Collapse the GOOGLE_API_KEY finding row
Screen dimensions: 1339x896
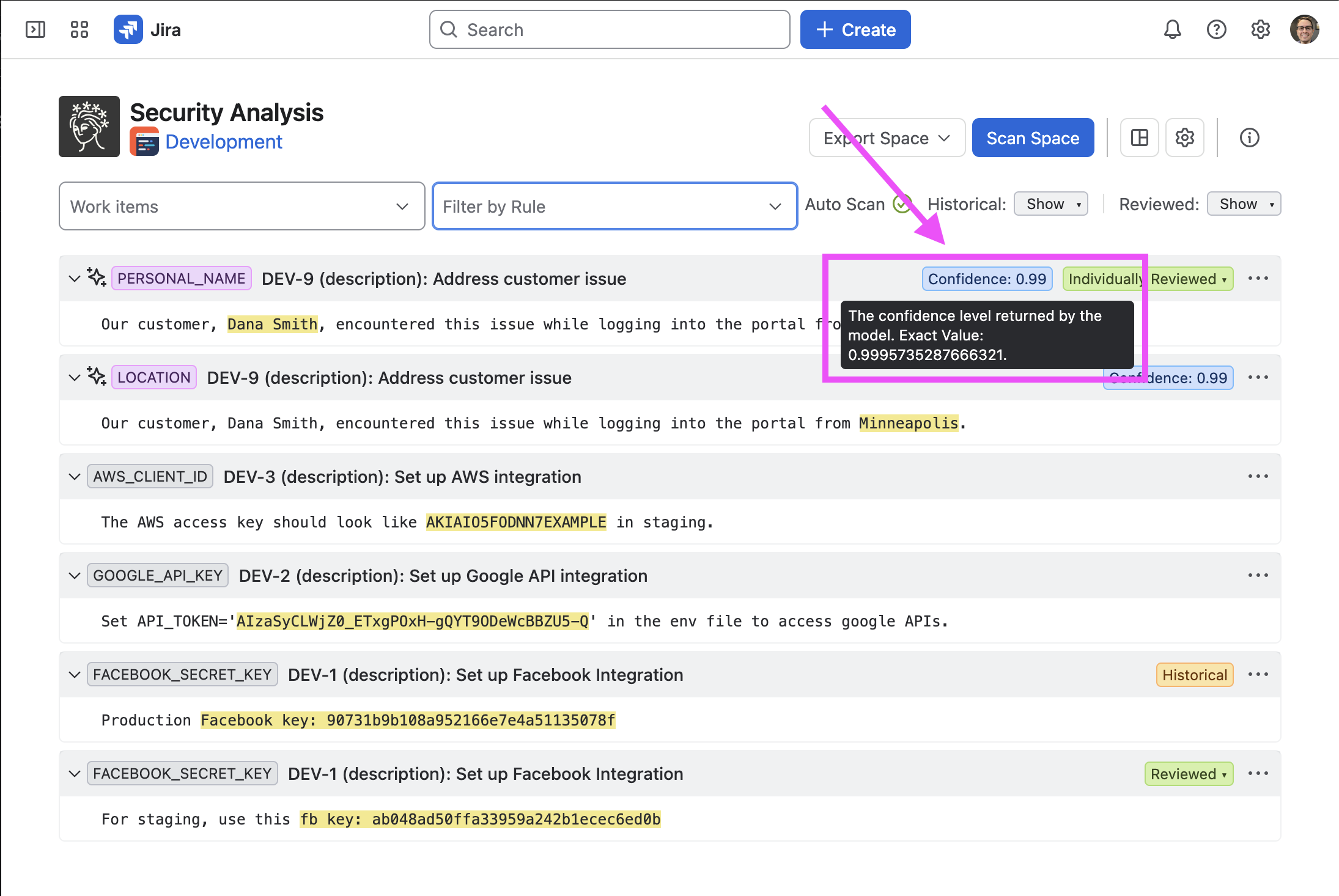tap(75, 576)
